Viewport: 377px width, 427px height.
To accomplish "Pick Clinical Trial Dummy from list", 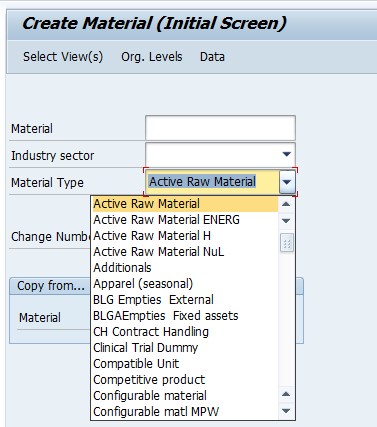I will [x=184, y=348].
